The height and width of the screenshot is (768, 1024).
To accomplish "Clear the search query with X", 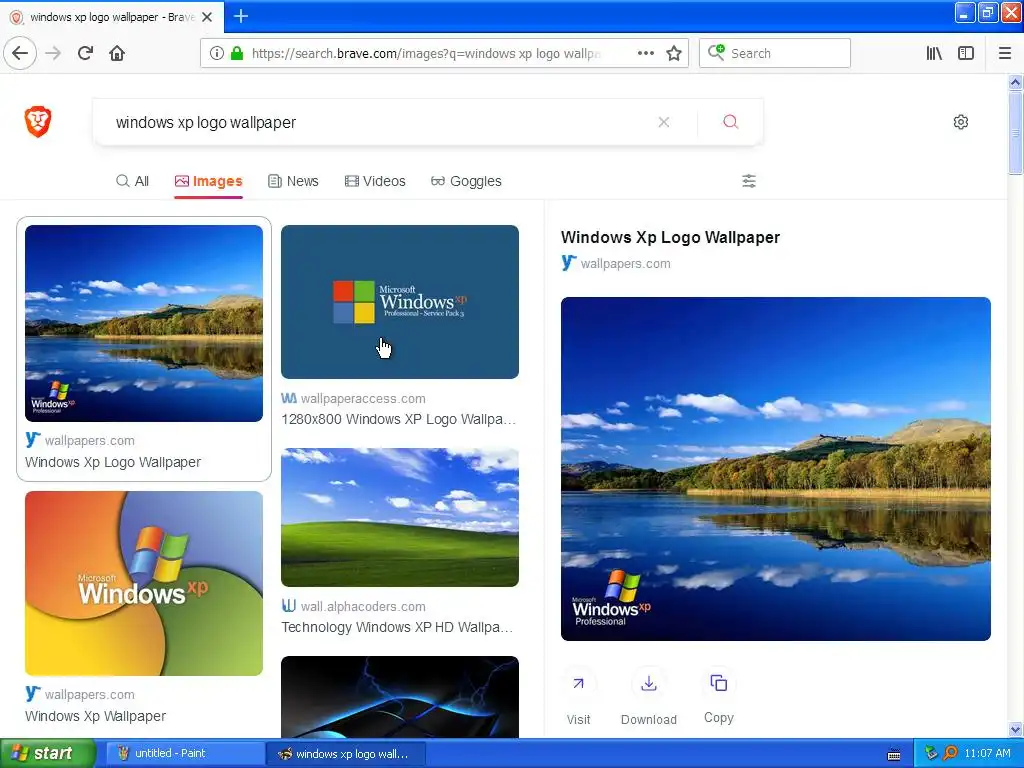I will (x=664, y=122).
